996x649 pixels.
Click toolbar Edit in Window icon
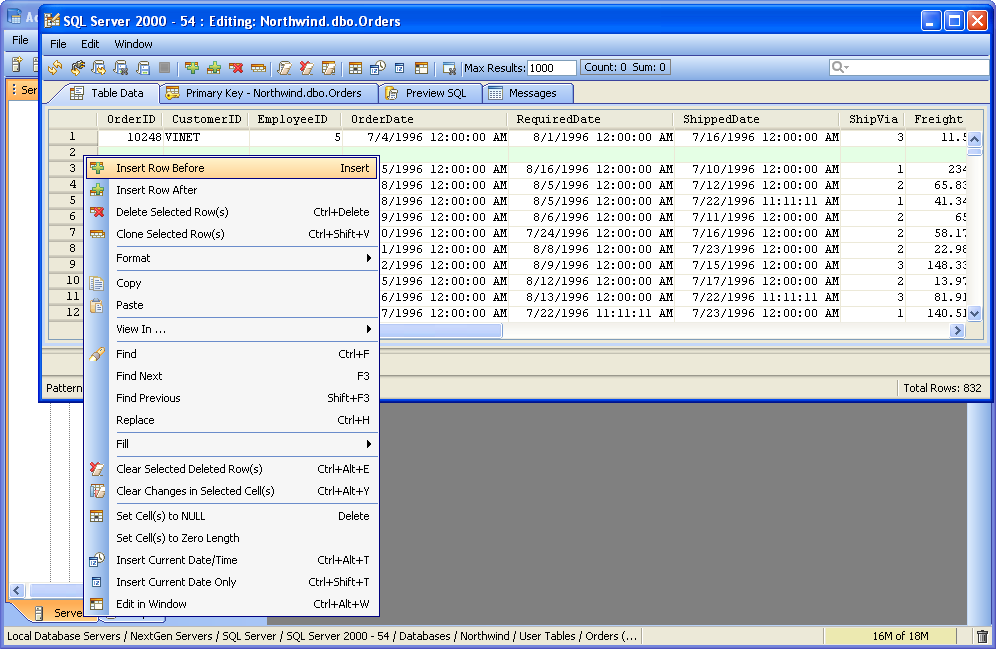coord(421,67)
